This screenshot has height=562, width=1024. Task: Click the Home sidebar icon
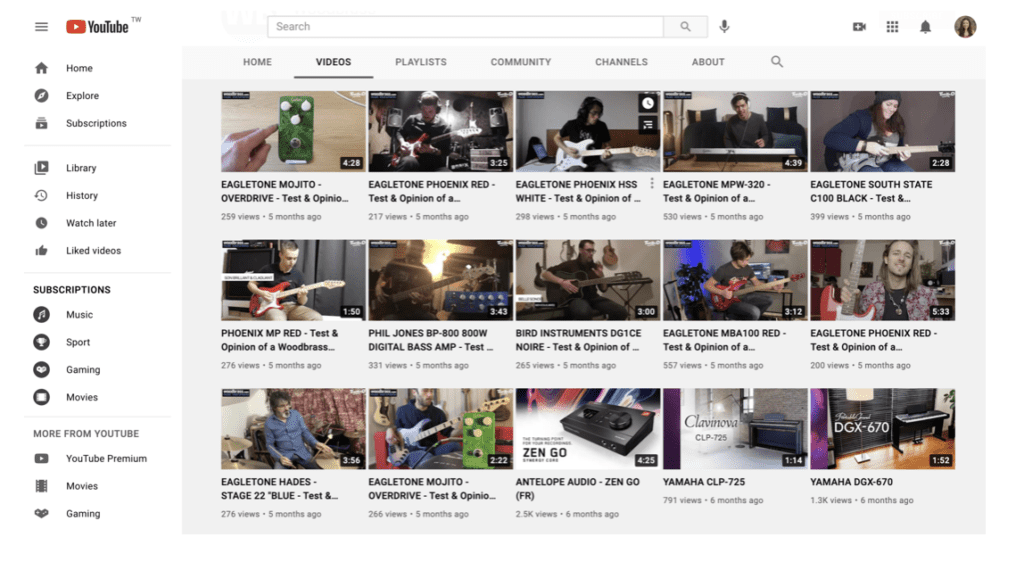tap(41, 68)
